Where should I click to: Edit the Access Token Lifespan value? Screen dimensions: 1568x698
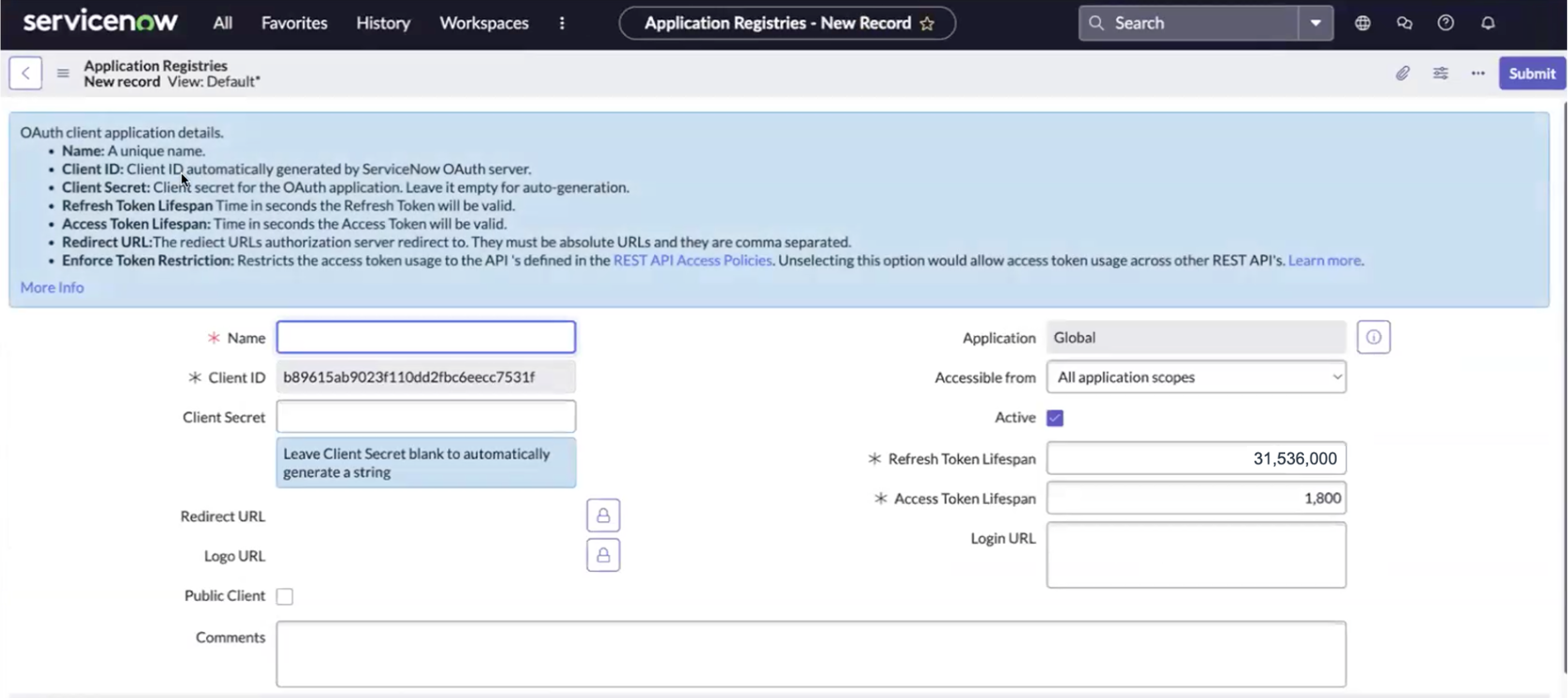1196,498
